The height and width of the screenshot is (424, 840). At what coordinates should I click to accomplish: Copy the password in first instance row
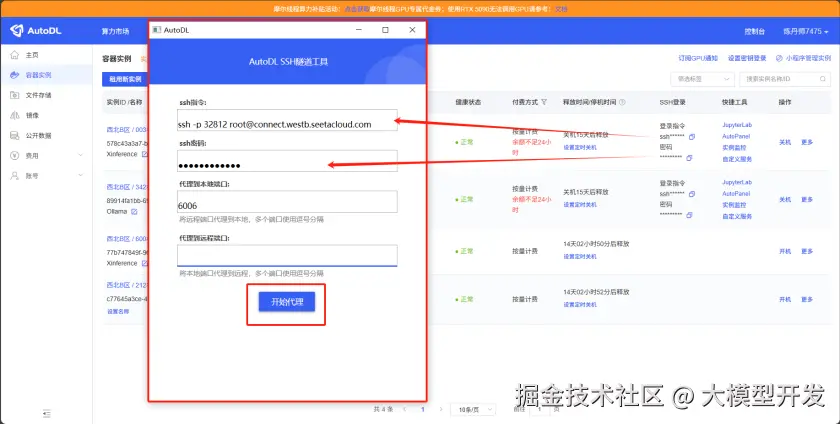click(689, 158)
